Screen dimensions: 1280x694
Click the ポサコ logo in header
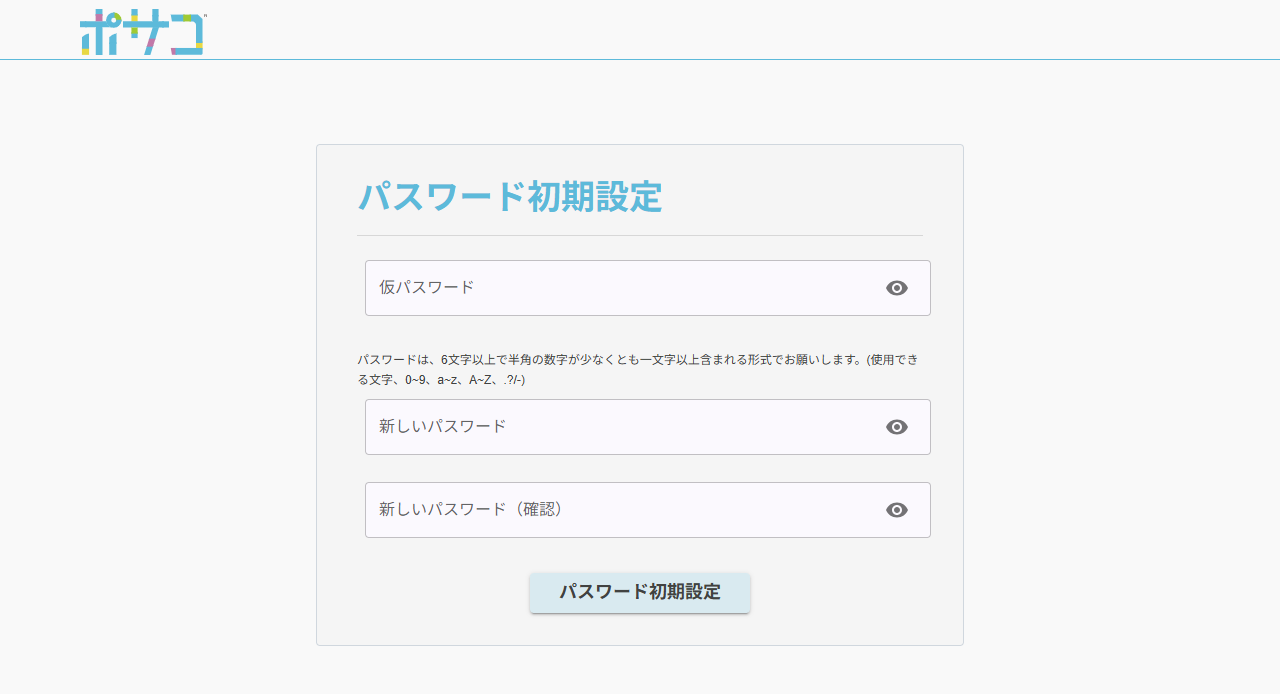tap(143, 33)
